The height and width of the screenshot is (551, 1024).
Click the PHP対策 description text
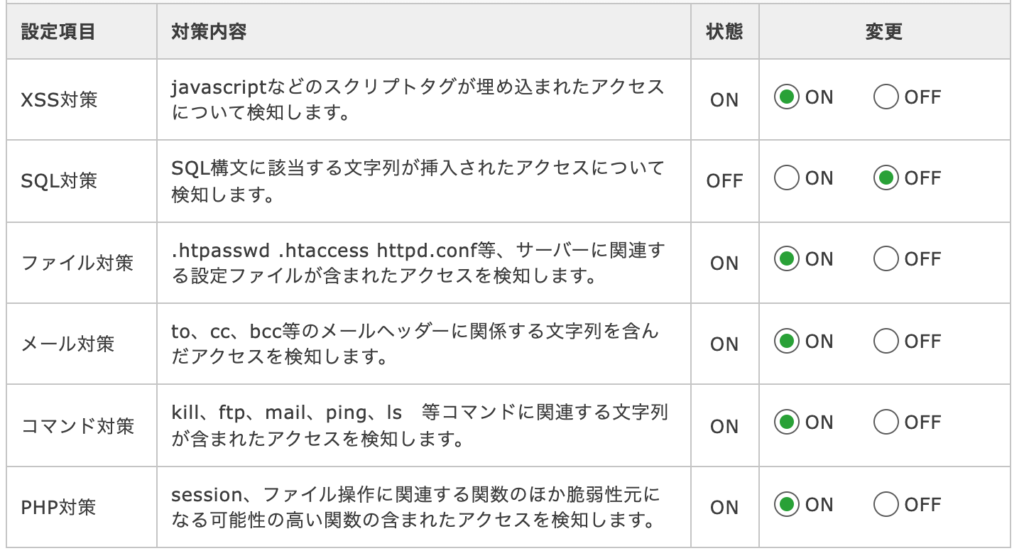coord(415,507)
